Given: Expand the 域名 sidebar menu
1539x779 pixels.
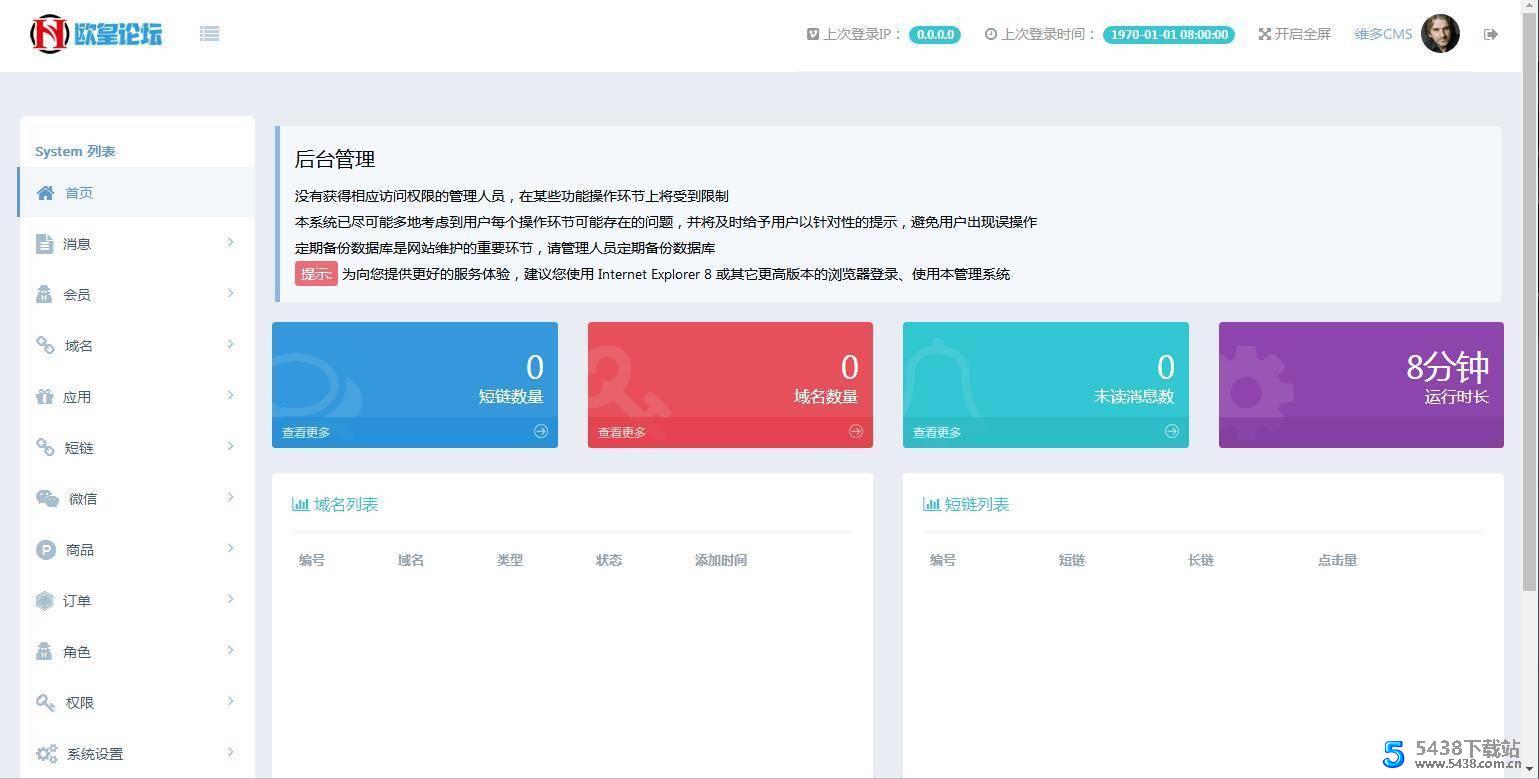Looking at the screenshot, I should (x=137, y=345).
